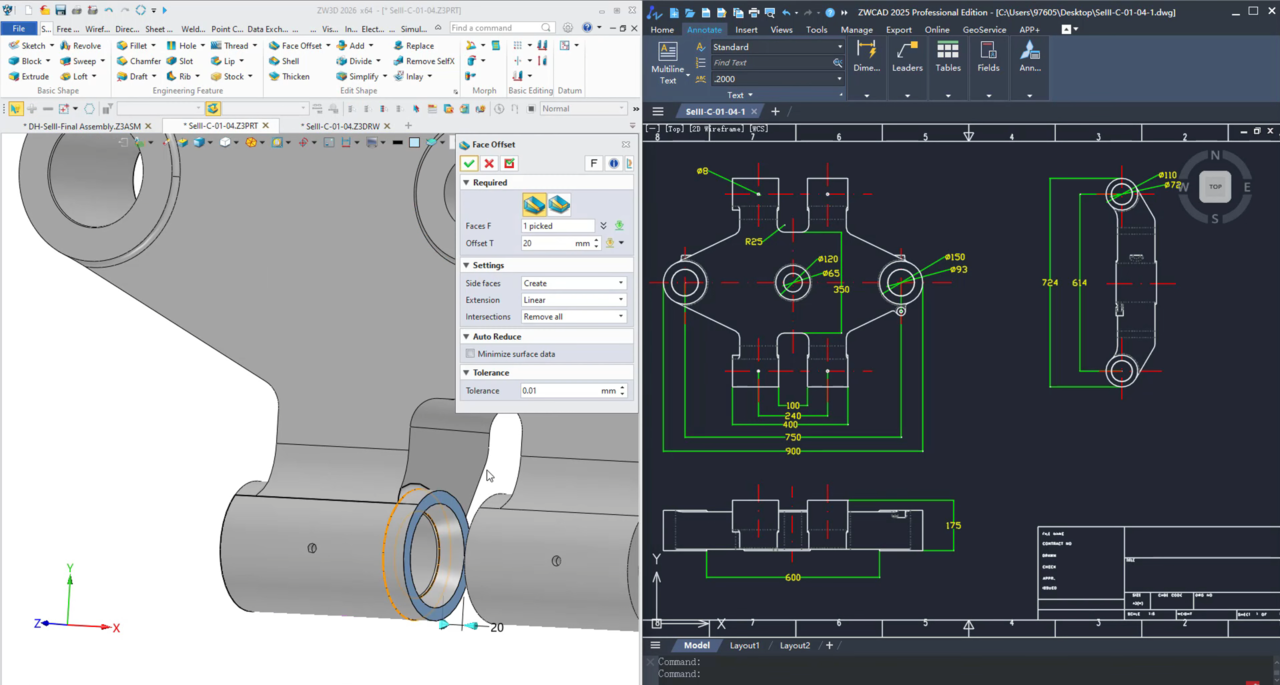Open the Intersections dropdown
Screen dimensions: 1280x685
573,317
